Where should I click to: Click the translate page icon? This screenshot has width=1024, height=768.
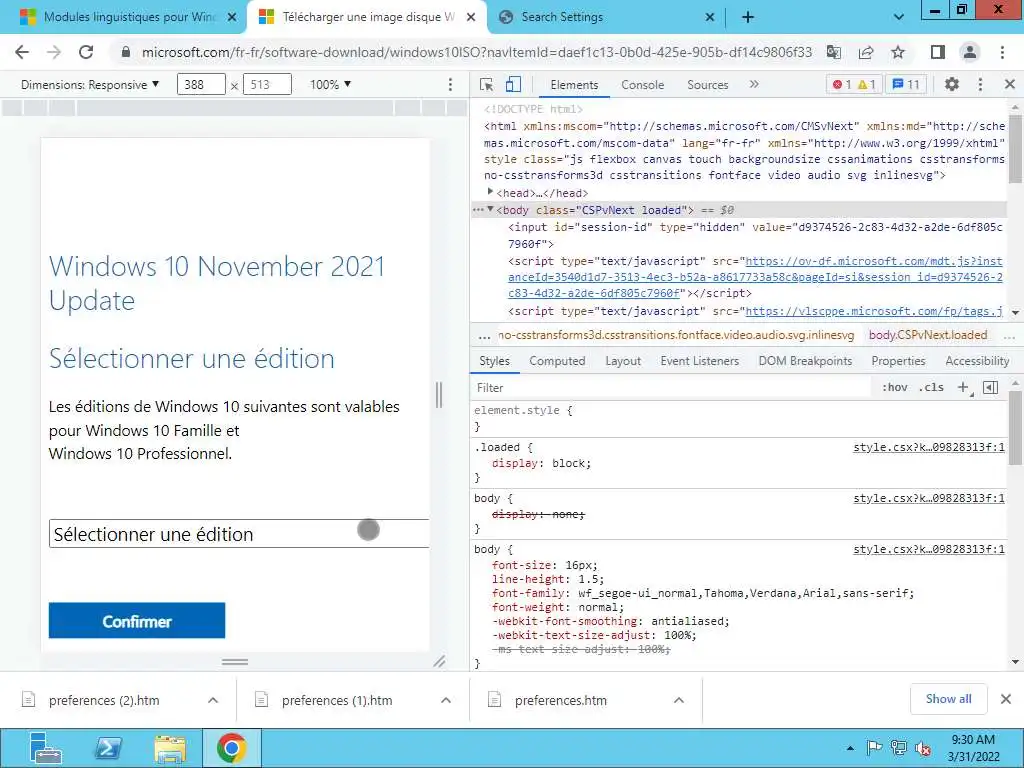coord(833,52)
